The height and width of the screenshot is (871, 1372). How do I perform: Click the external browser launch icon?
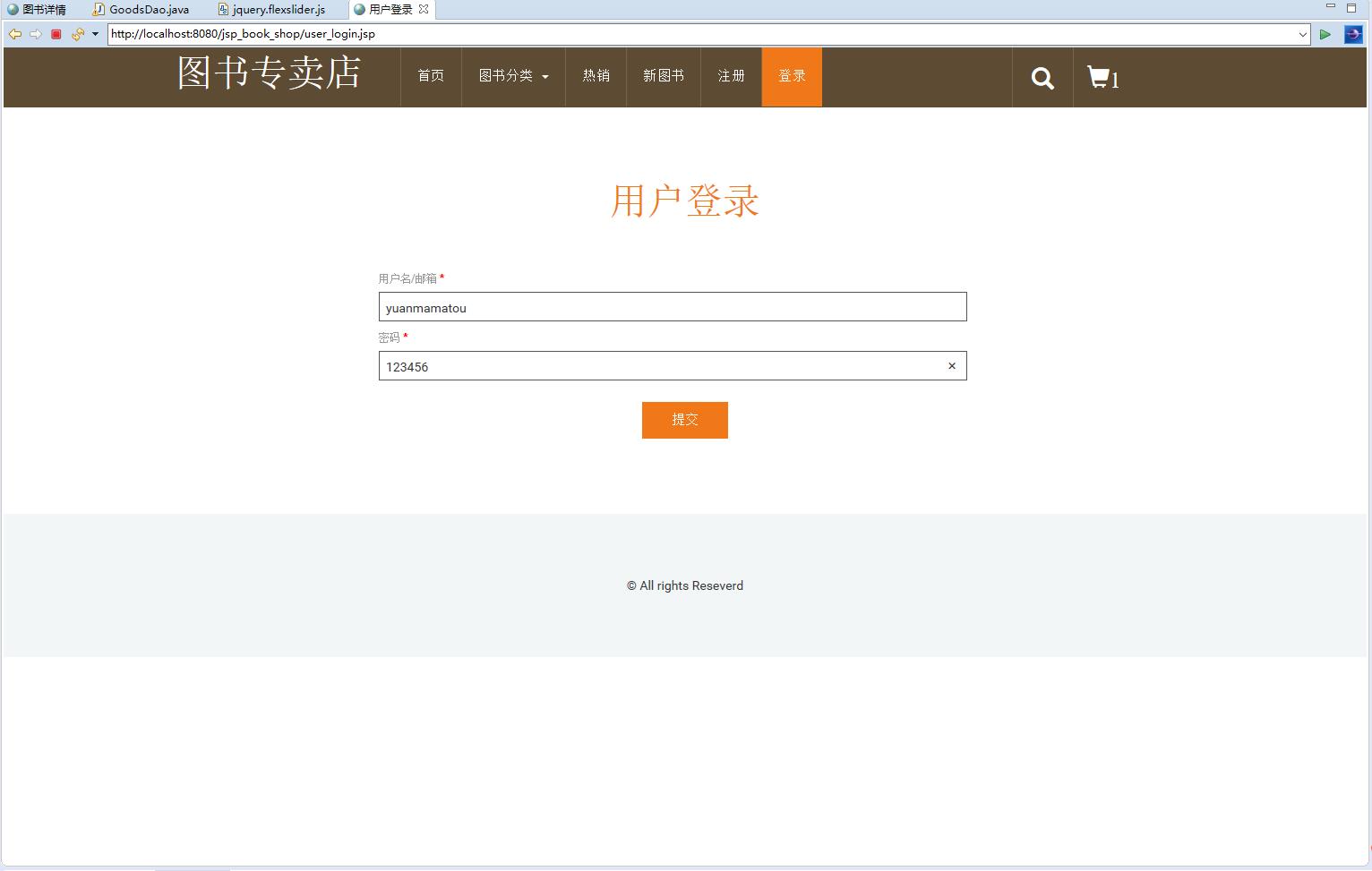click(1352, 34)
